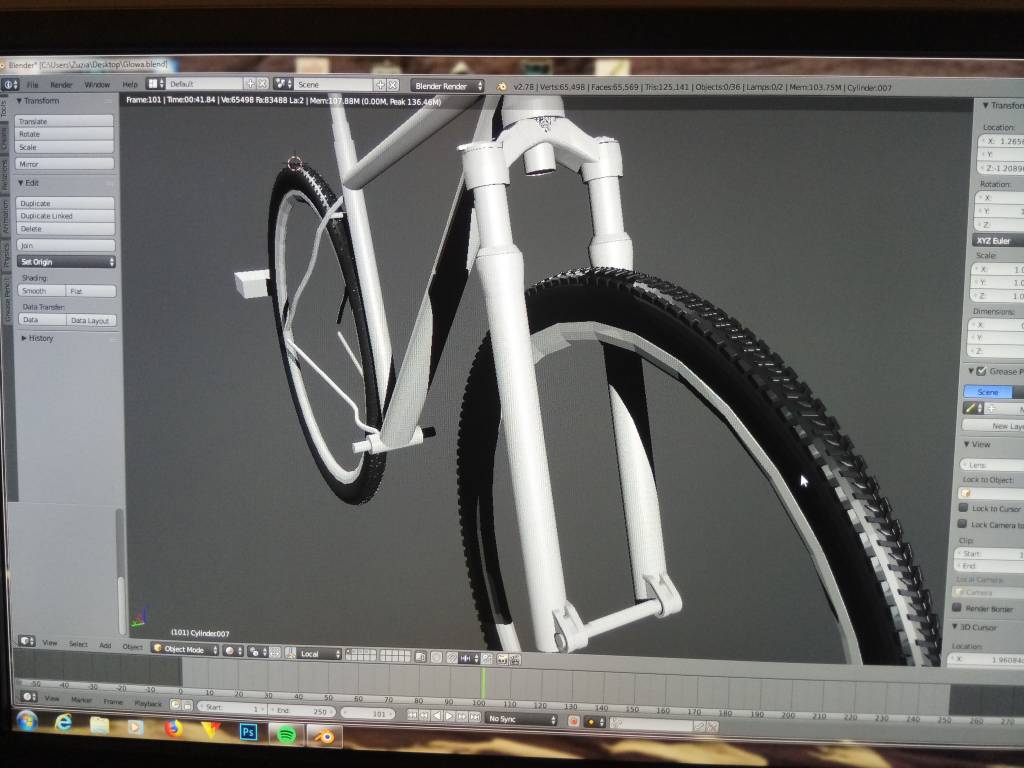Click the OpenGL render image icon
1024x768 pixels.
(x=502, y=660)
